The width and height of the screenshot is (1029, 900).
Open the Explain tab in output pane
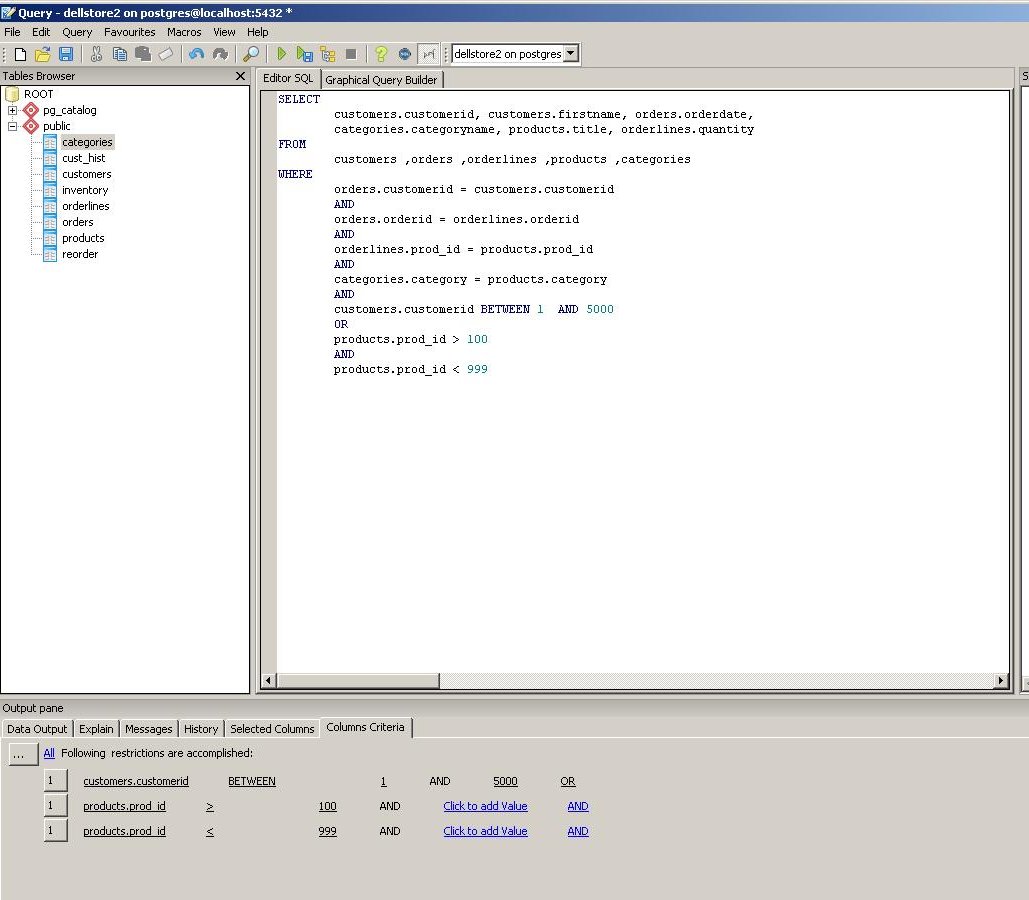pos(96,729)
